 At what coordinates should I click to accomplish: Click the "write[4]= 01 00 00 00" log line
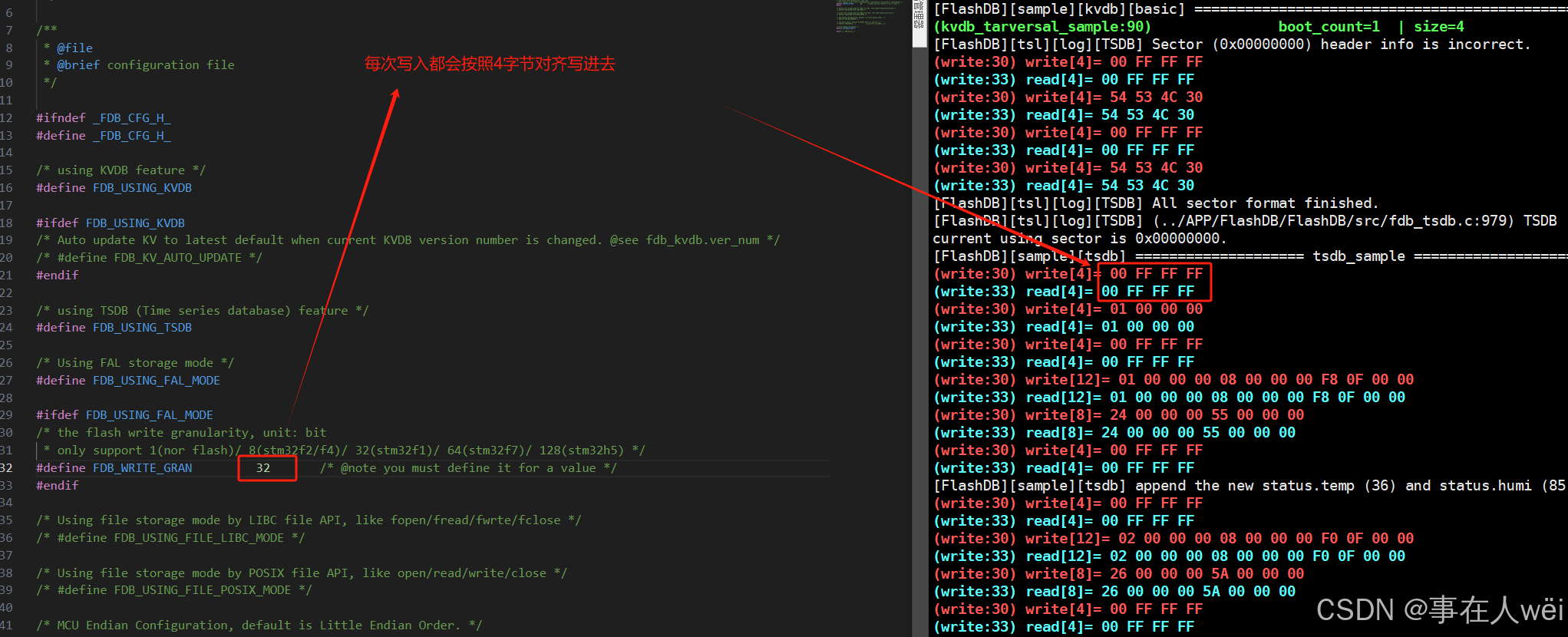pyautogui.click(x=1068, y=309)
